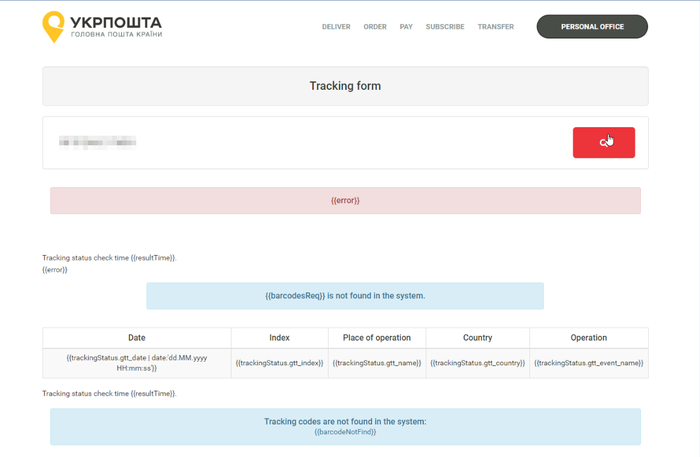Screen dimensions: 700x457
Task: Focus the tracking number input field
Action: click(300, 143)
